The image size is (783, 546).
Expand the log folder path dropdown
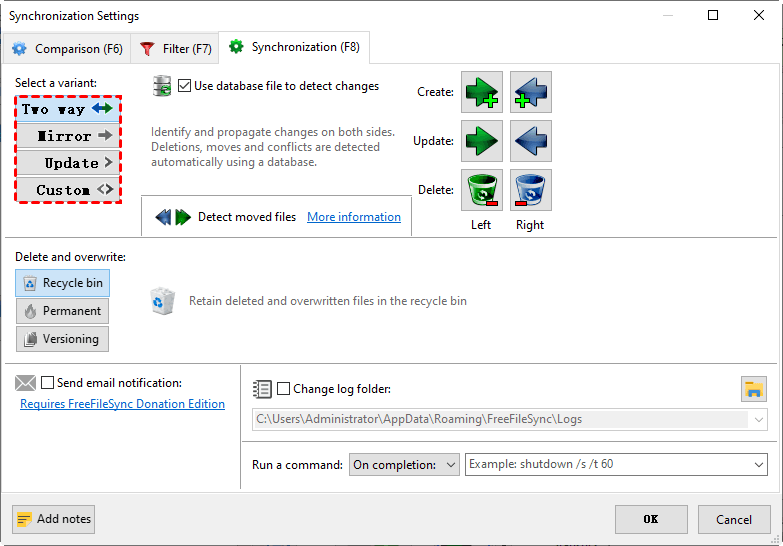(759, 420)
